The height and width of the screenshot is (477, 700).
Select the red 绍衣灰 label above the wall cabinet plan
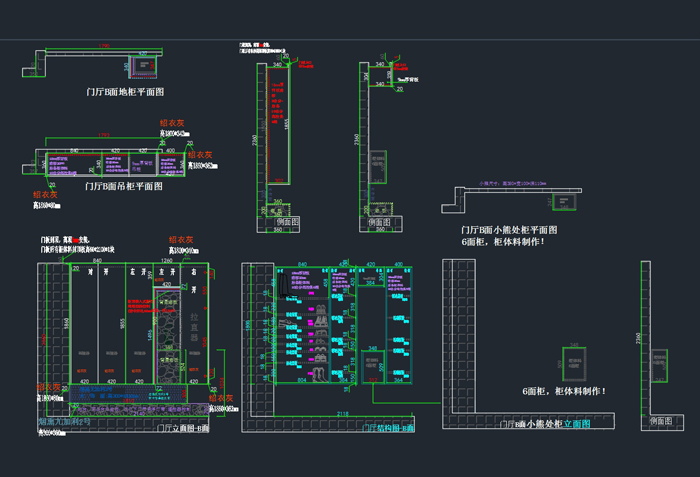click(172, 125)
